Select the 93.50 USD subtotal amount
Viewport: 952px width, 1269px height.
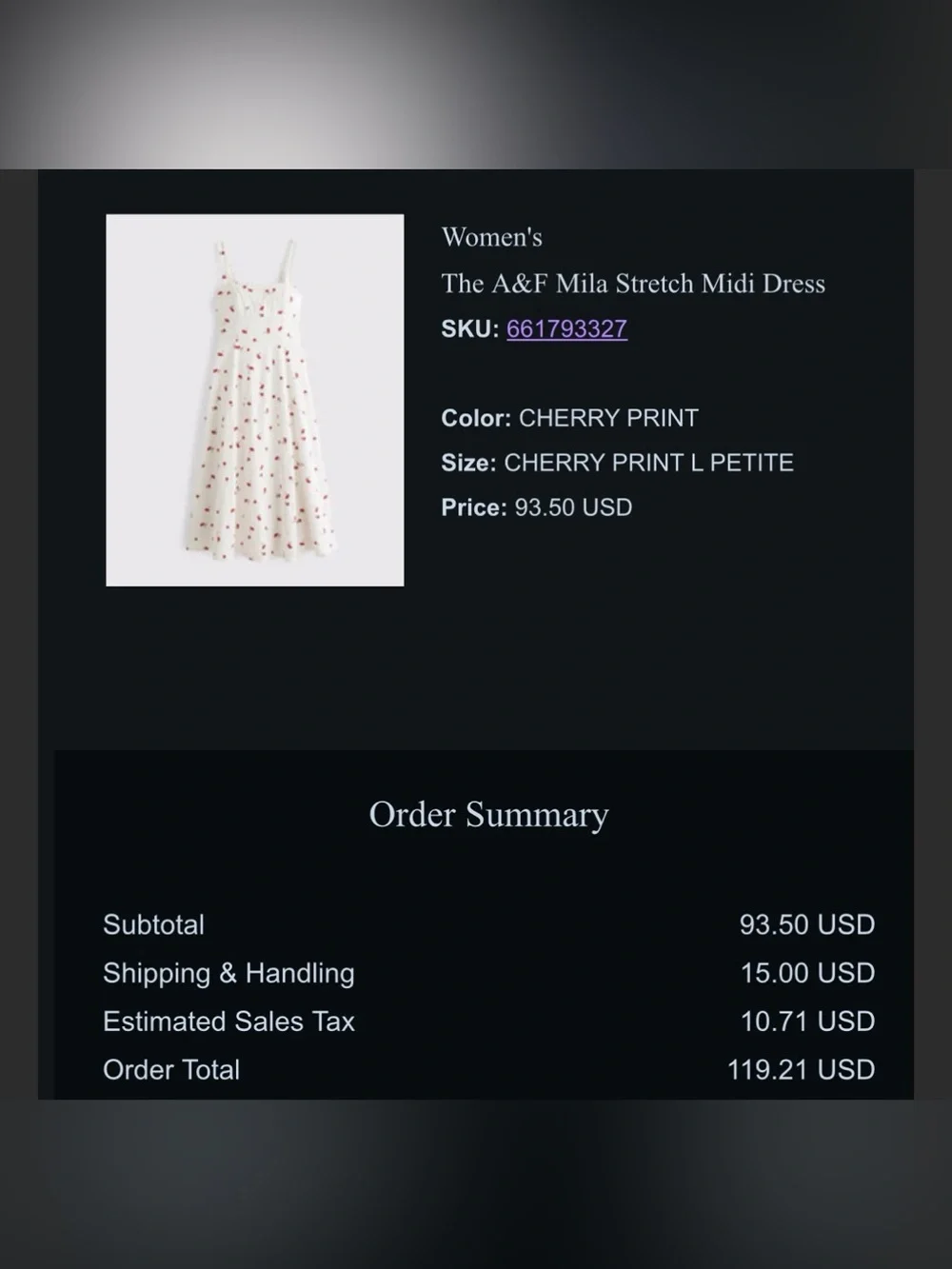coord(807,924)
